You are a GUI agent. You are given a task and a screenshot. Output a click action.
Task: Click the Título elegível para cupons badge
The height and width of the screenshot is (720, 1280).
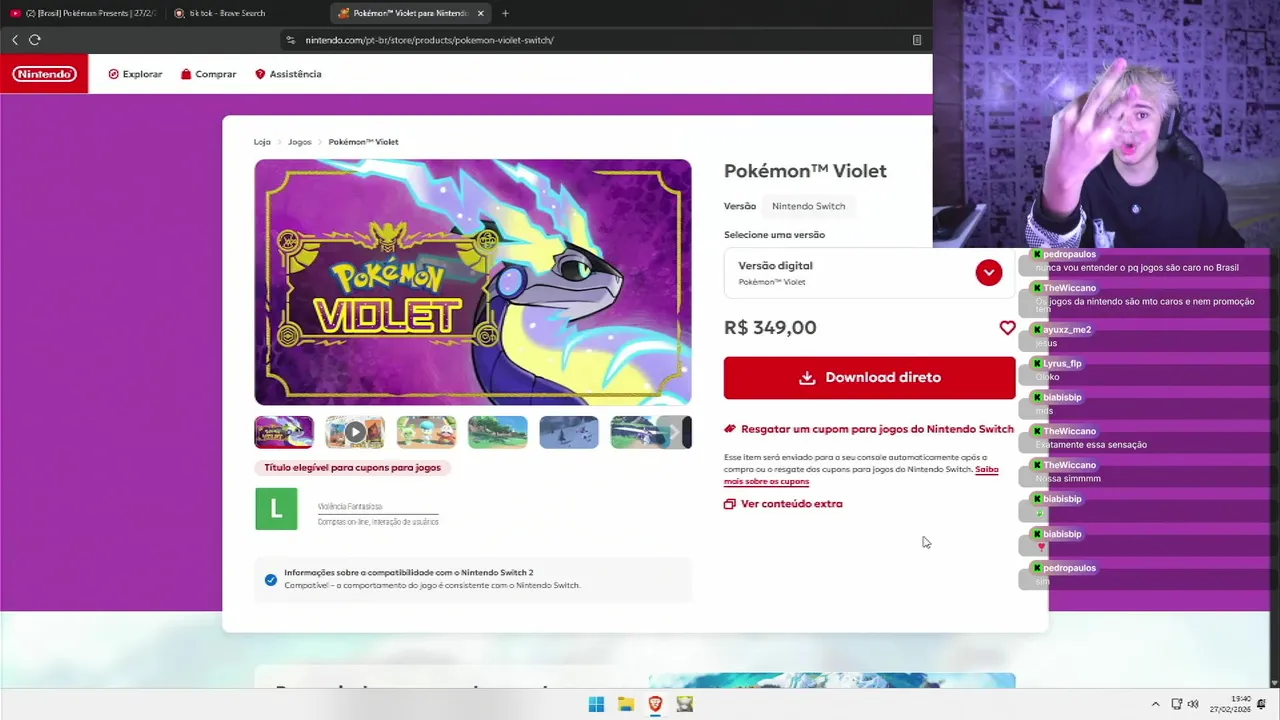pyautogui.click(x=352, y=467)
